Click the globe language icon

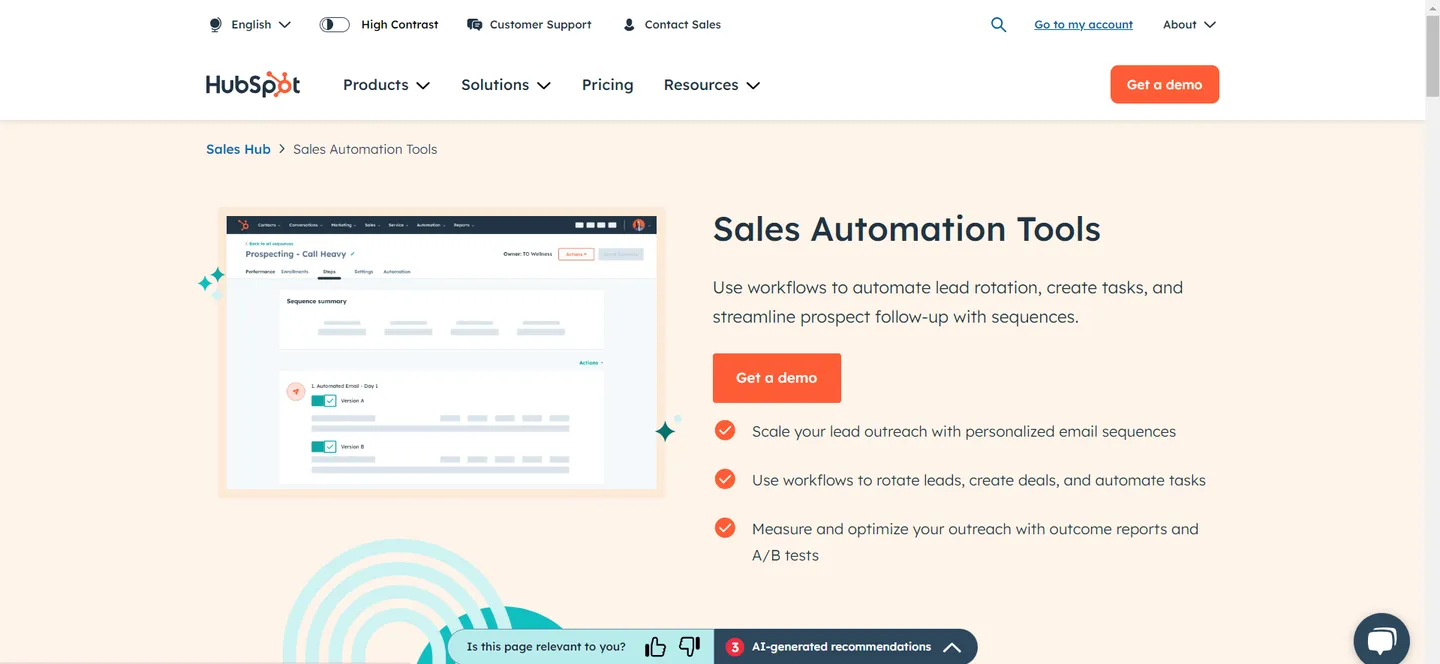tap(215, 24)
